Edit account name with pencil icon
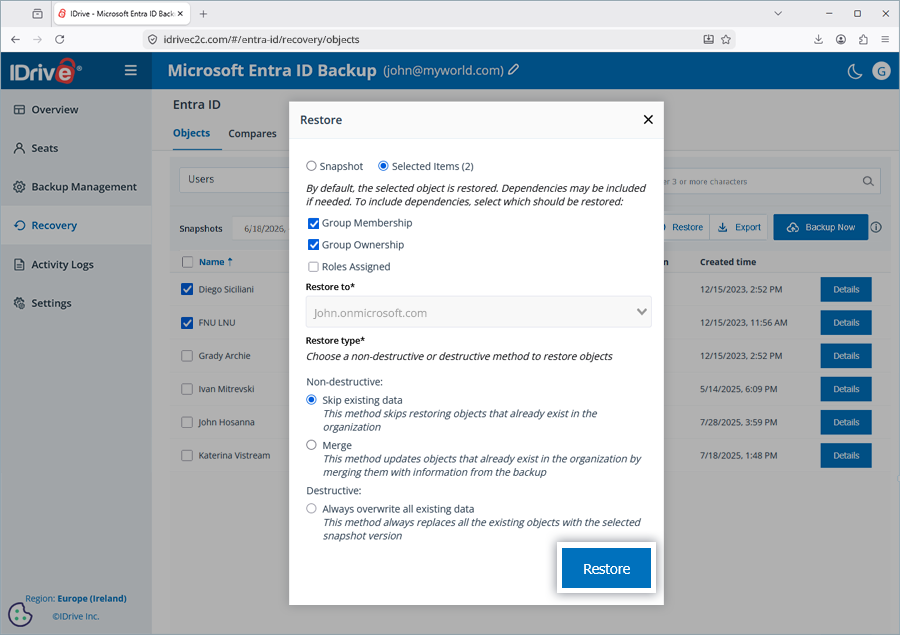The width and height of the screenshot is (900, 635). pyautogui.click(x=514, y=69)
